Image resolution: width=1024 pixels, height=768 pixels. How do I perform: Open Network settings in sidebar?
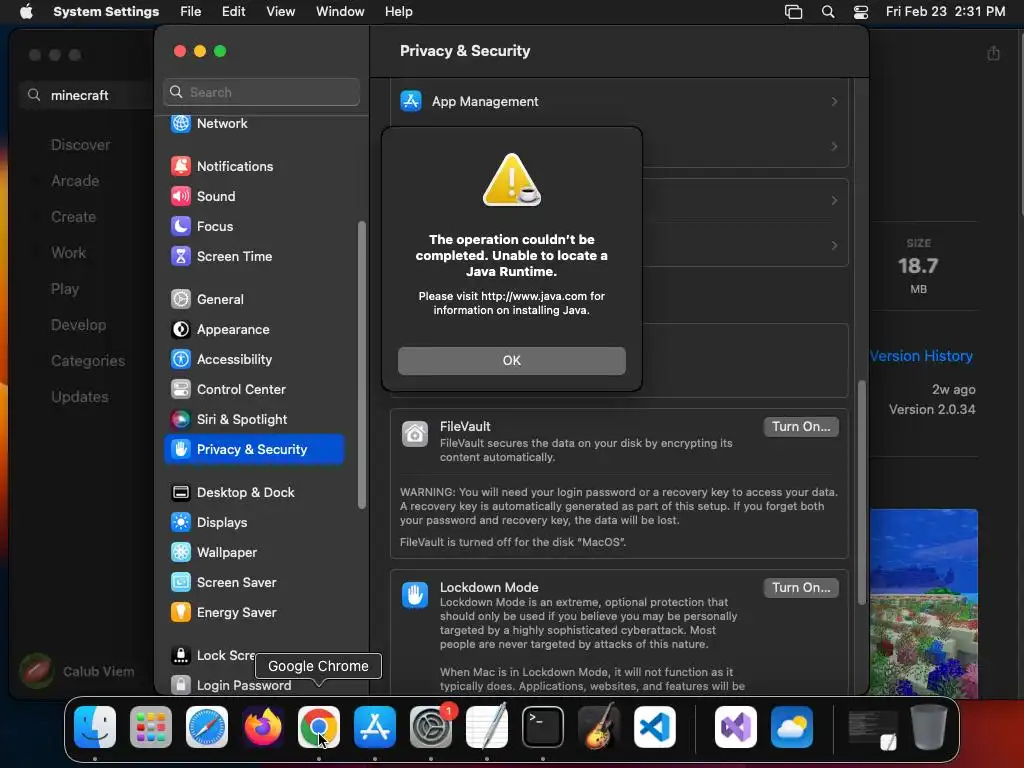pos(255,123)
